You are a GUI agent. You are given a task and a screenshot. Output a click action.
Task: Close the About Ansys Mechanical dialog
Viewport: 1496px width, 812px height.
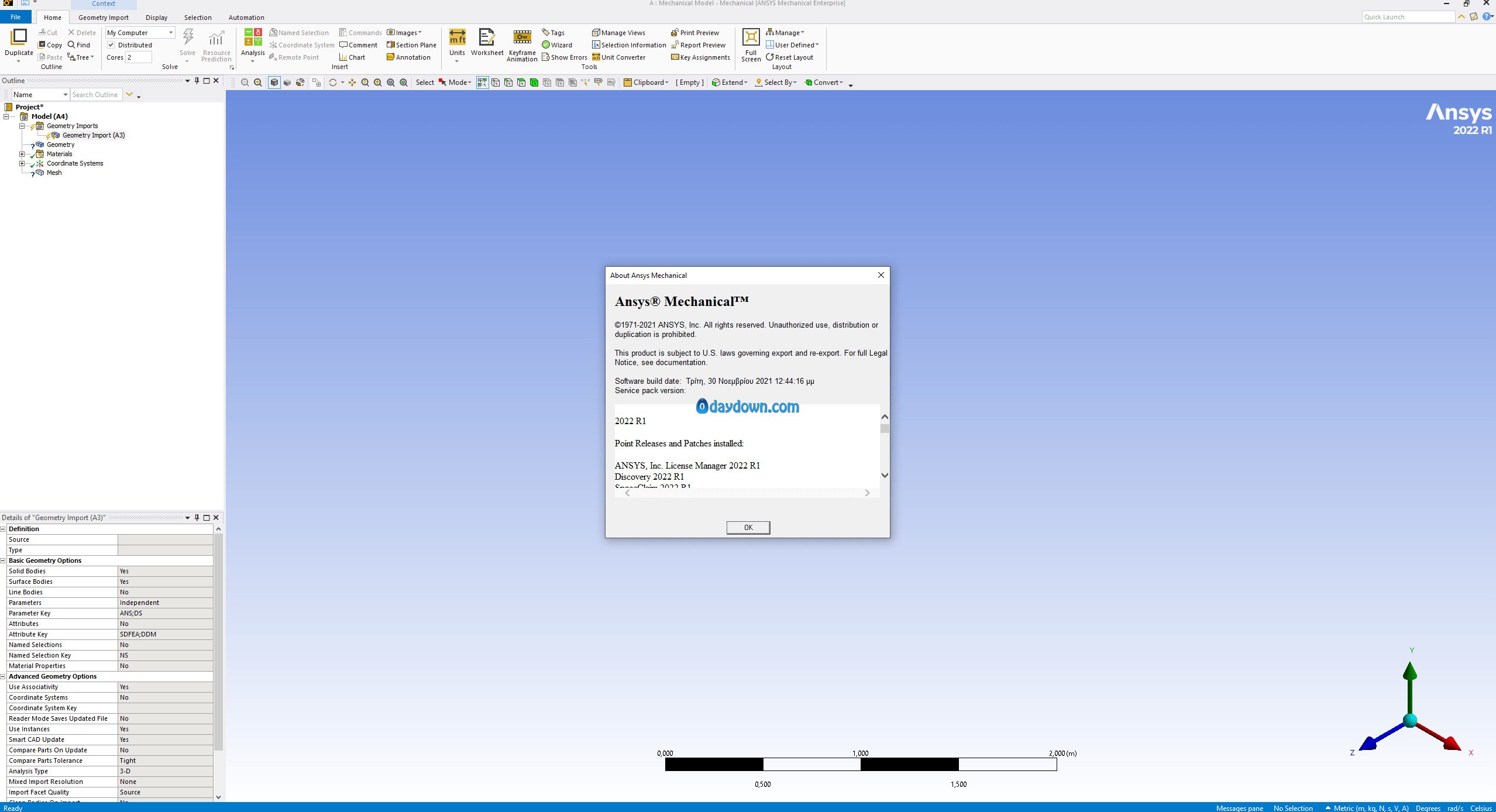click(881, 275)
